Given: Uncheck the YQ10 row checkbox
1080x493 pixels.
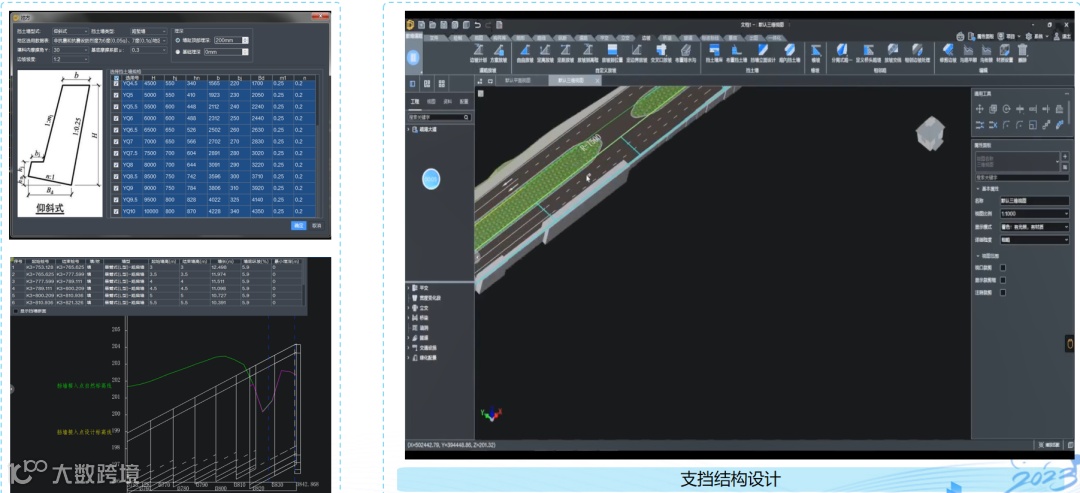Looking at the screenshot, I should 116,211.
